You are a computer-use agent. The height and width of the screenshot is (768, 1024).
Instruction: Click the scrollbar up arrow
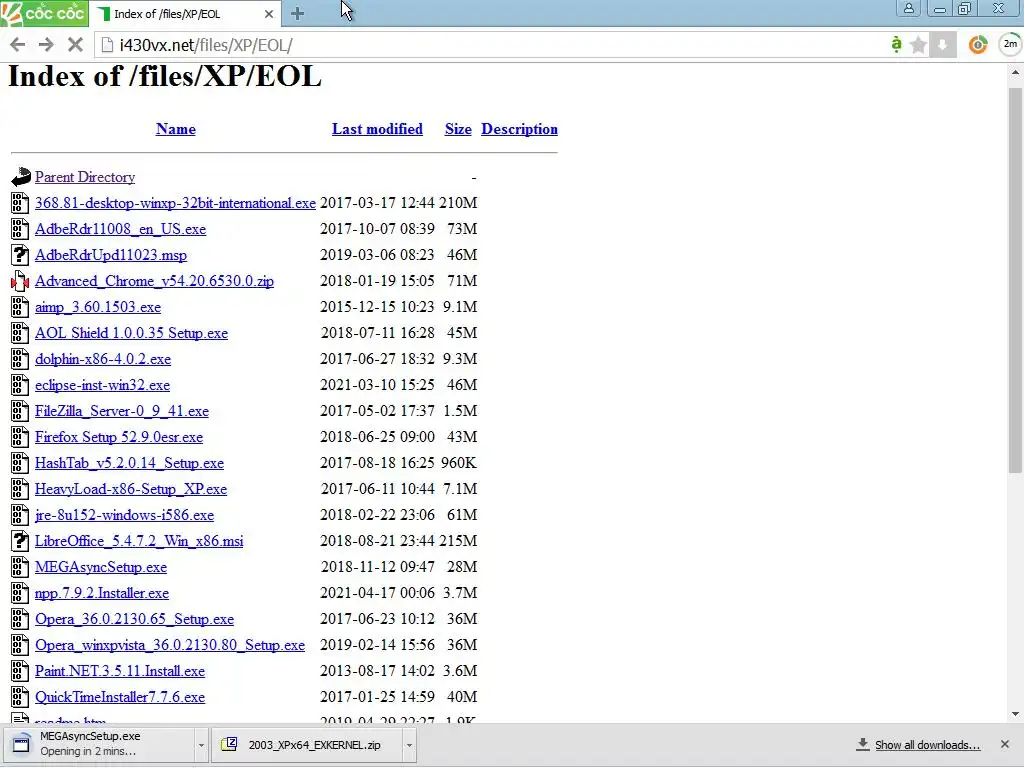click(1015, 72)
